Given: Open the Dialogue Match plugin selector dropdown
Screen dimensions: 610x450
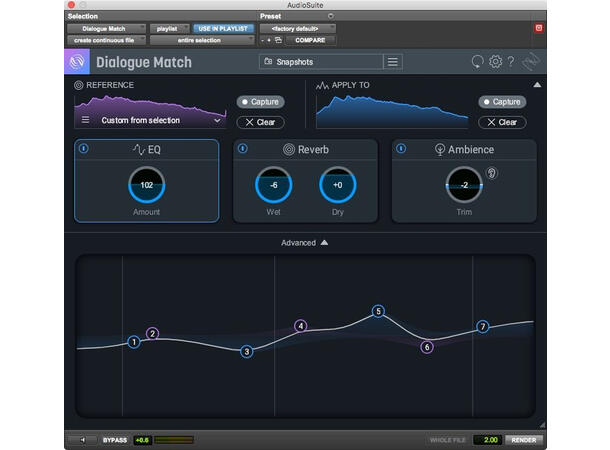Looking at the screenshot, I should [x=107, y=28].
